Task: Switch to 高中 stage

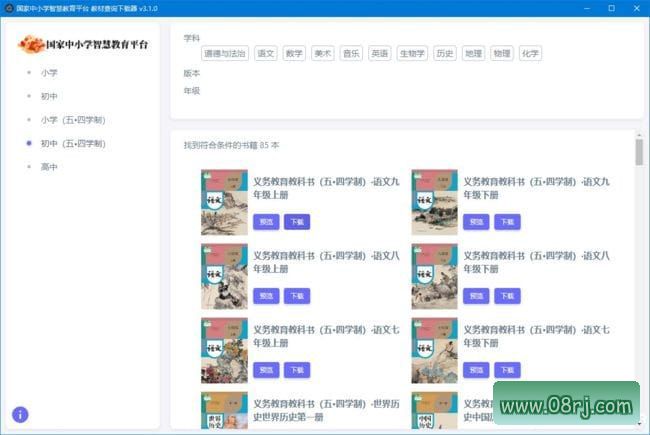Action: (x=49, y=167)
